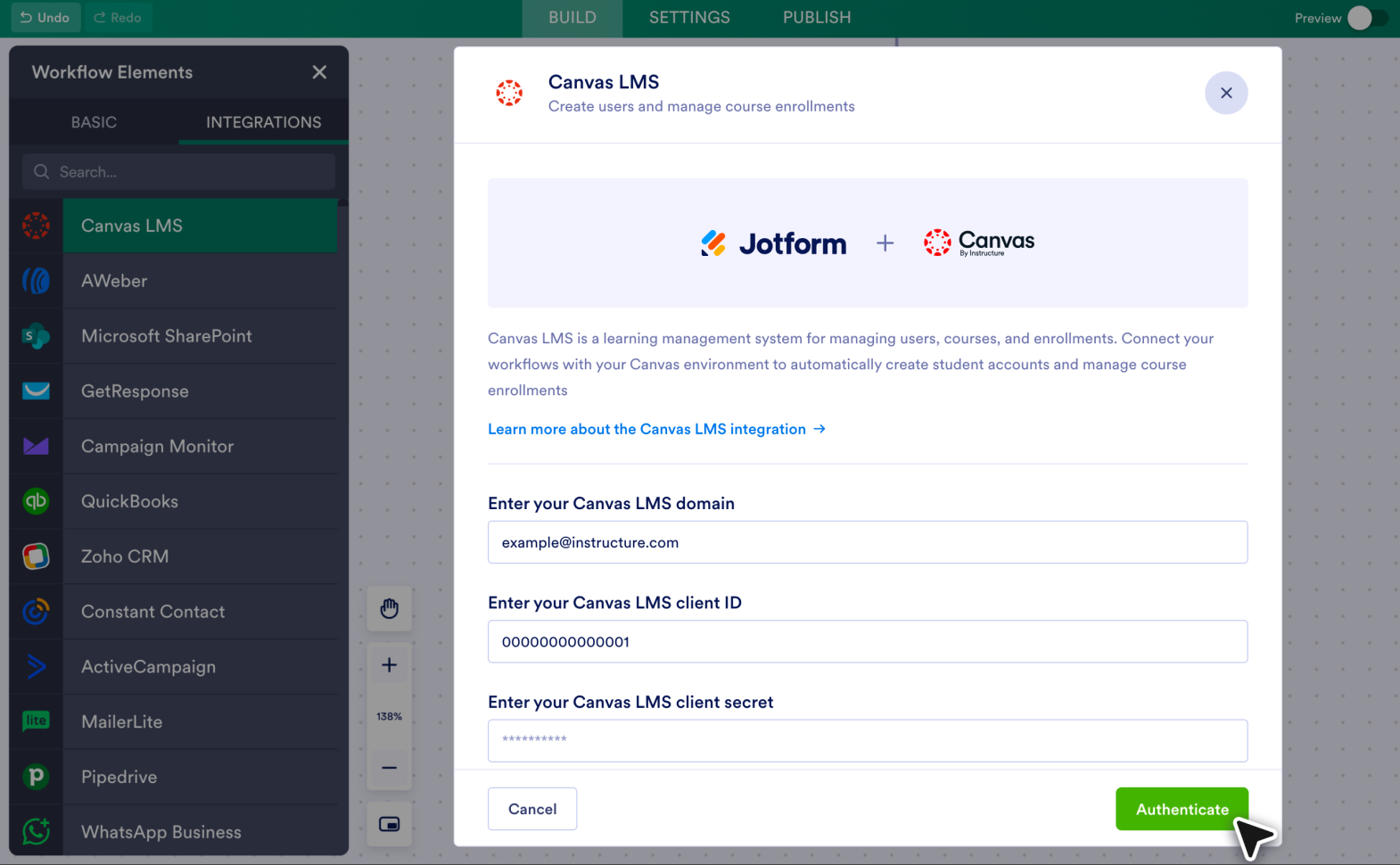This screenshot has height=865, width=1400.
Task: Switch to the BASIC elements tab
Action: click(94, 122)
